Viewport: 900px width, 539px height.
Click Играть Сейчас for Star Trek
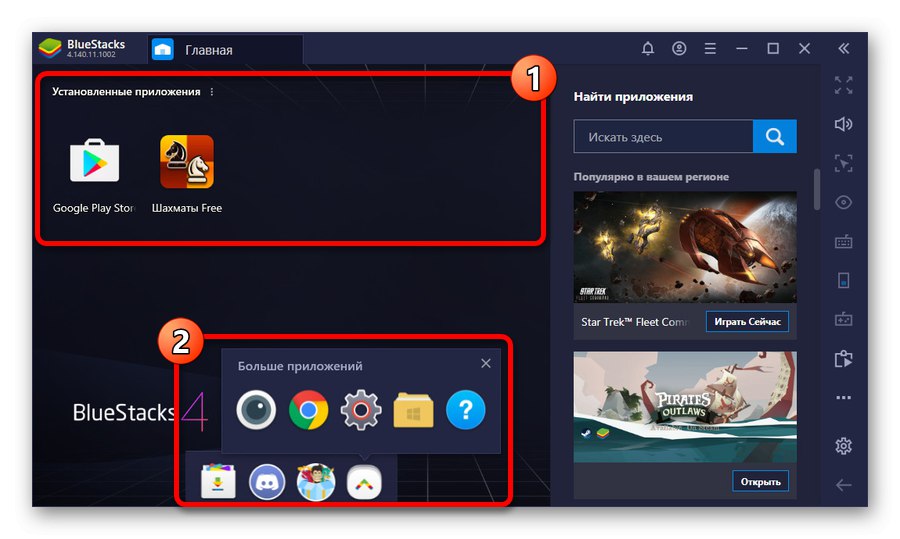coord(747,321)
